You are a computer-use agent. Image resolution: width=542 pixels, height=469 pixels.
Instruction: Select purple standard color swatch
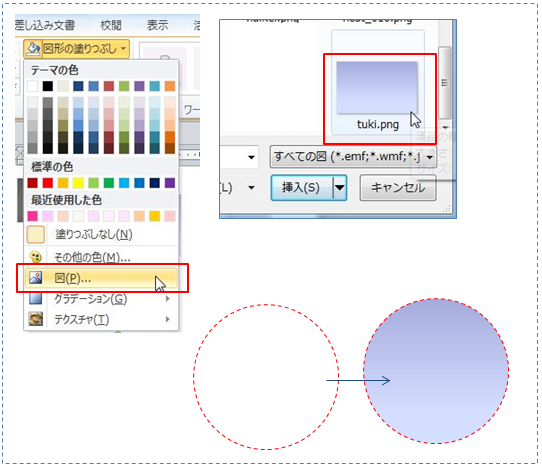(x=170, y=183)
